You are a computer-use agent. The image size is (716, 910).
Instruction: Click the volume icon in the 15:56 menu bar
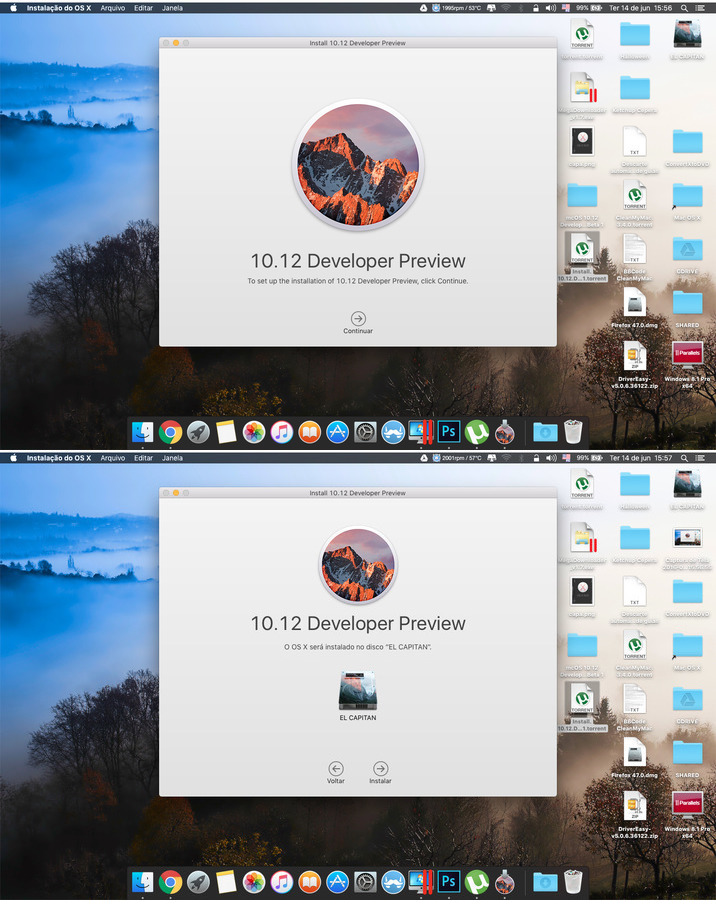click(x=551, y=8)
